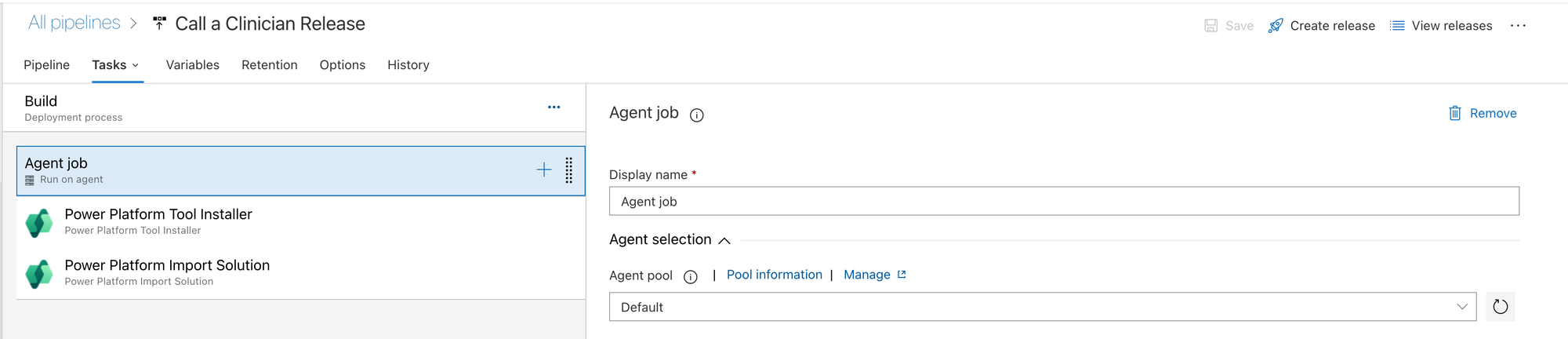The width and height of the screenshot is (1568, 339).
Task: Collapse the Agent selection section
Action: pyautogui.click(x=724, y=241)
